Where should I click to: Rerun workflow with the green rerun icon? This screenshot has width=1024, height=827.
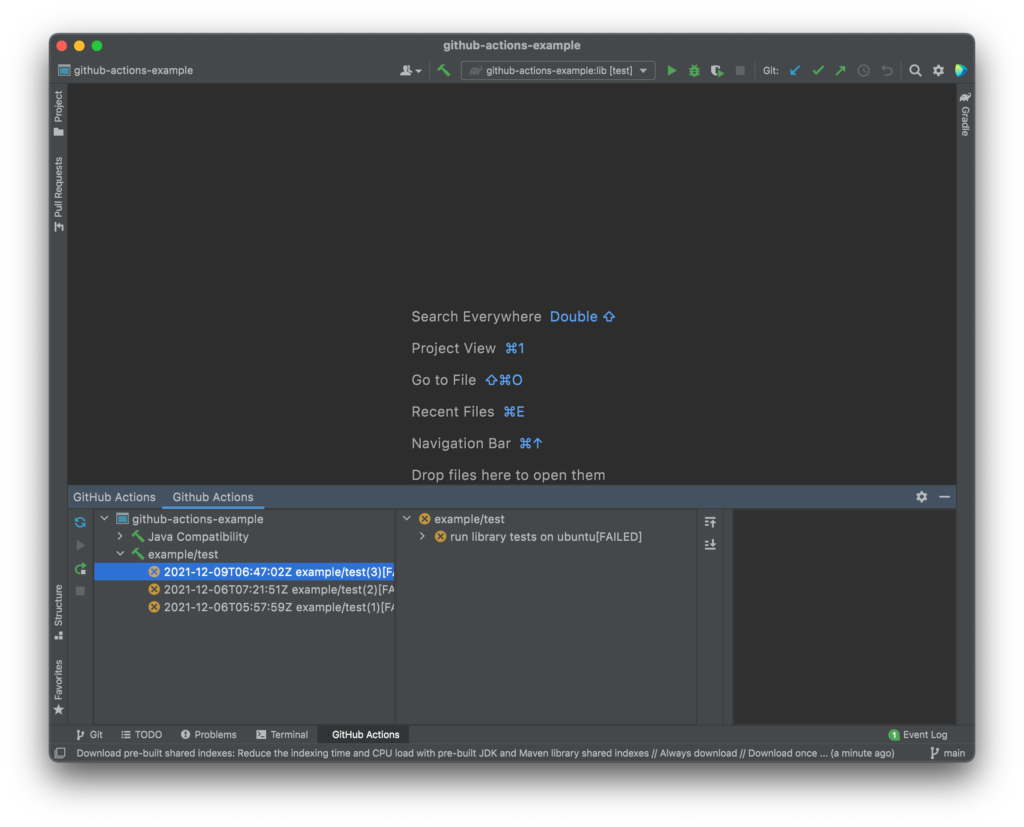(x=80, y=568)
